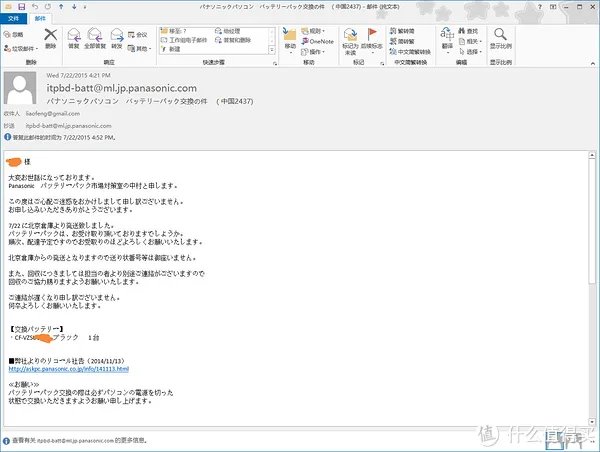Click the Zoom (显示比例) magnifier icon
The image size is (600, 452).
click(500, 39)
